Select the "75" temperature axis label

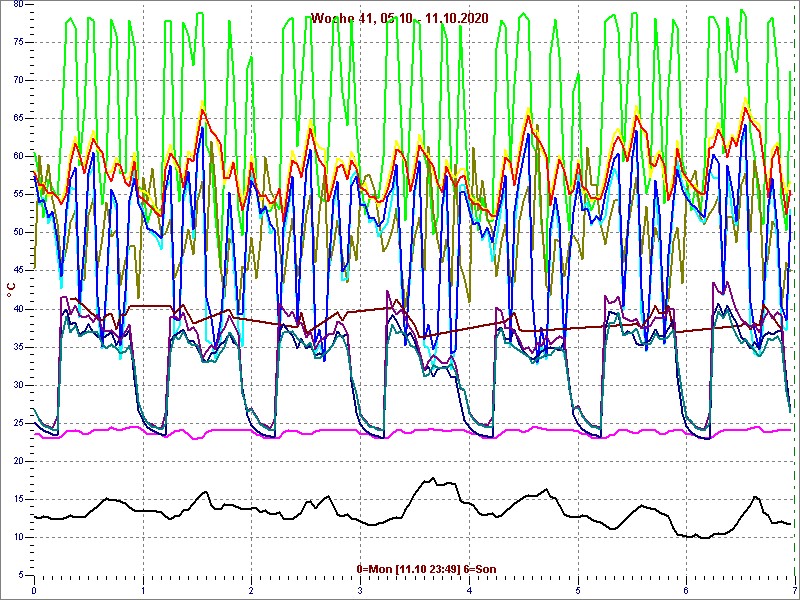(x=18, y=42)
